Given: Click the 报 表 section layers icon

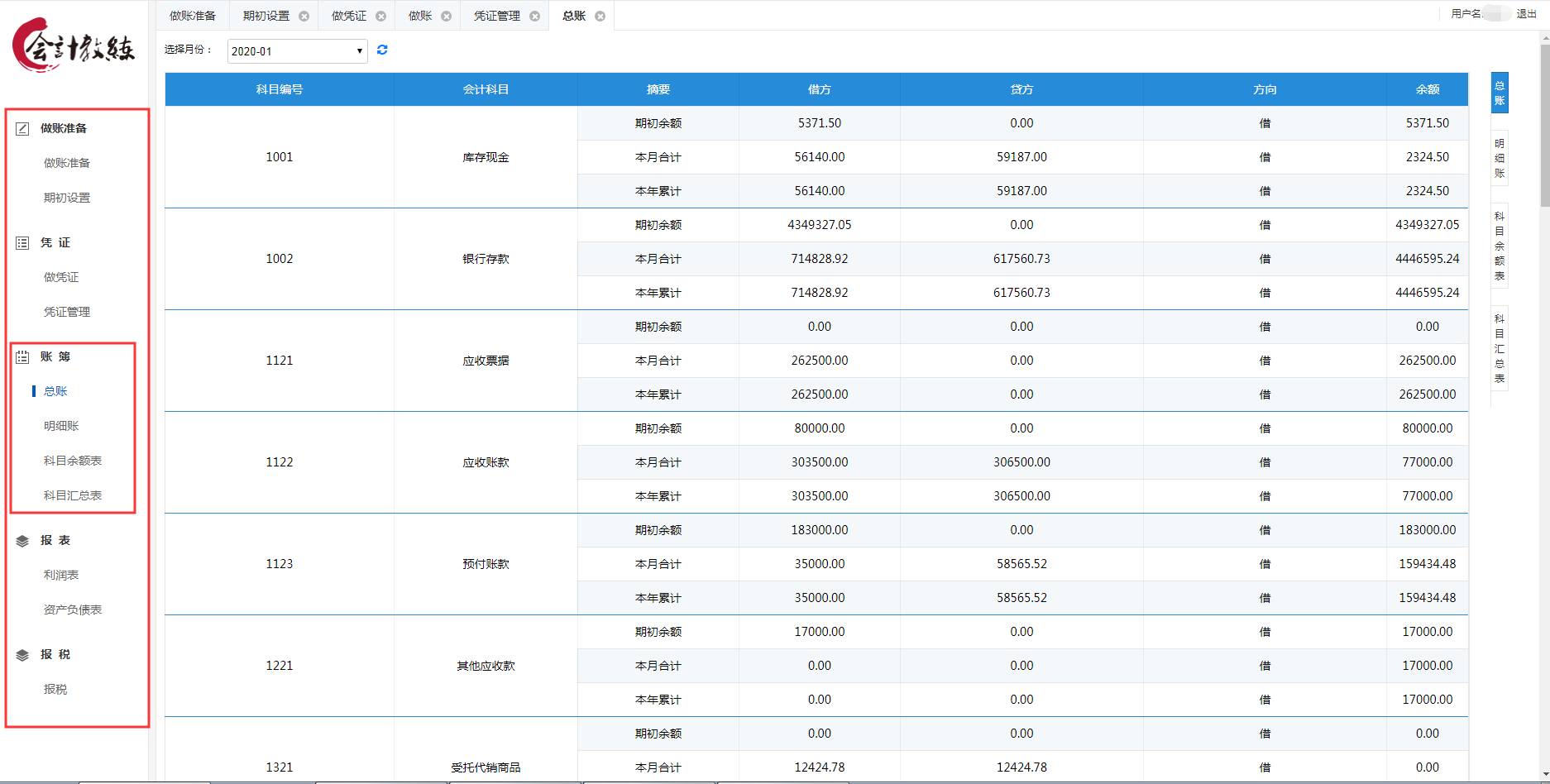Looking at the screenshot, I should point(22,541).
